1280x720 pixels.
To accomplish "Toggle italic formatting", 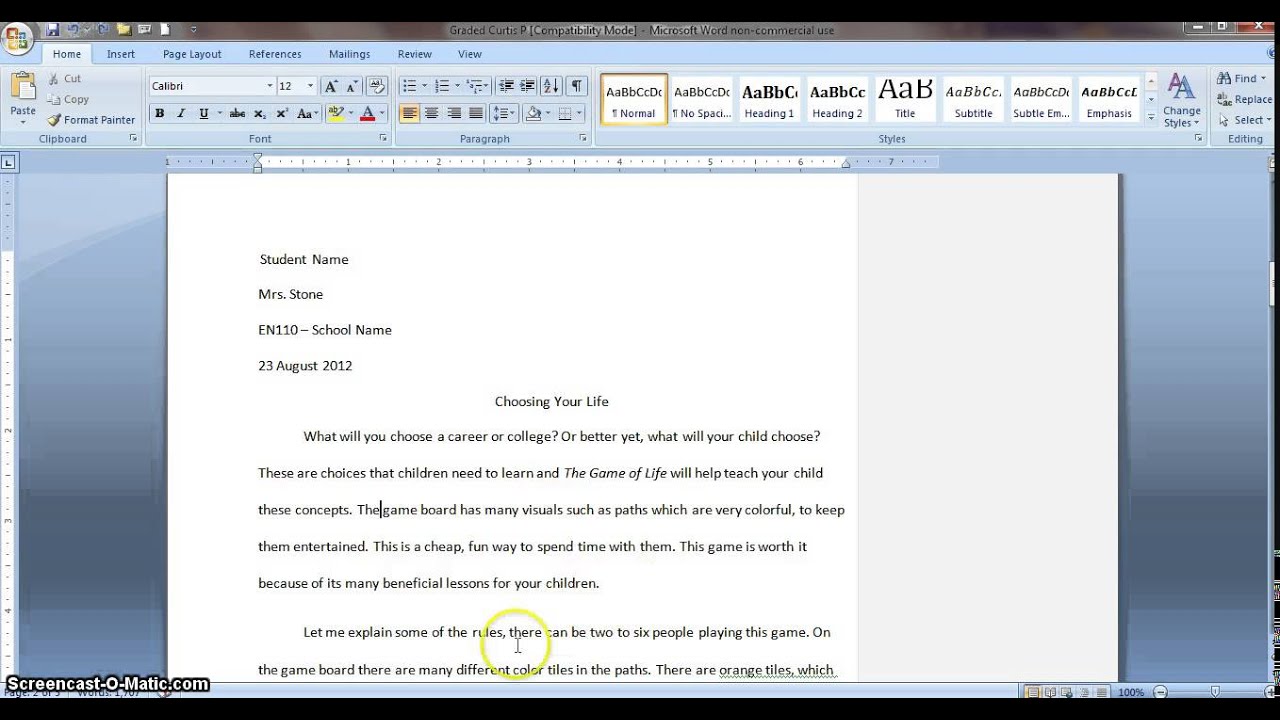I will (x=181, y=114).
